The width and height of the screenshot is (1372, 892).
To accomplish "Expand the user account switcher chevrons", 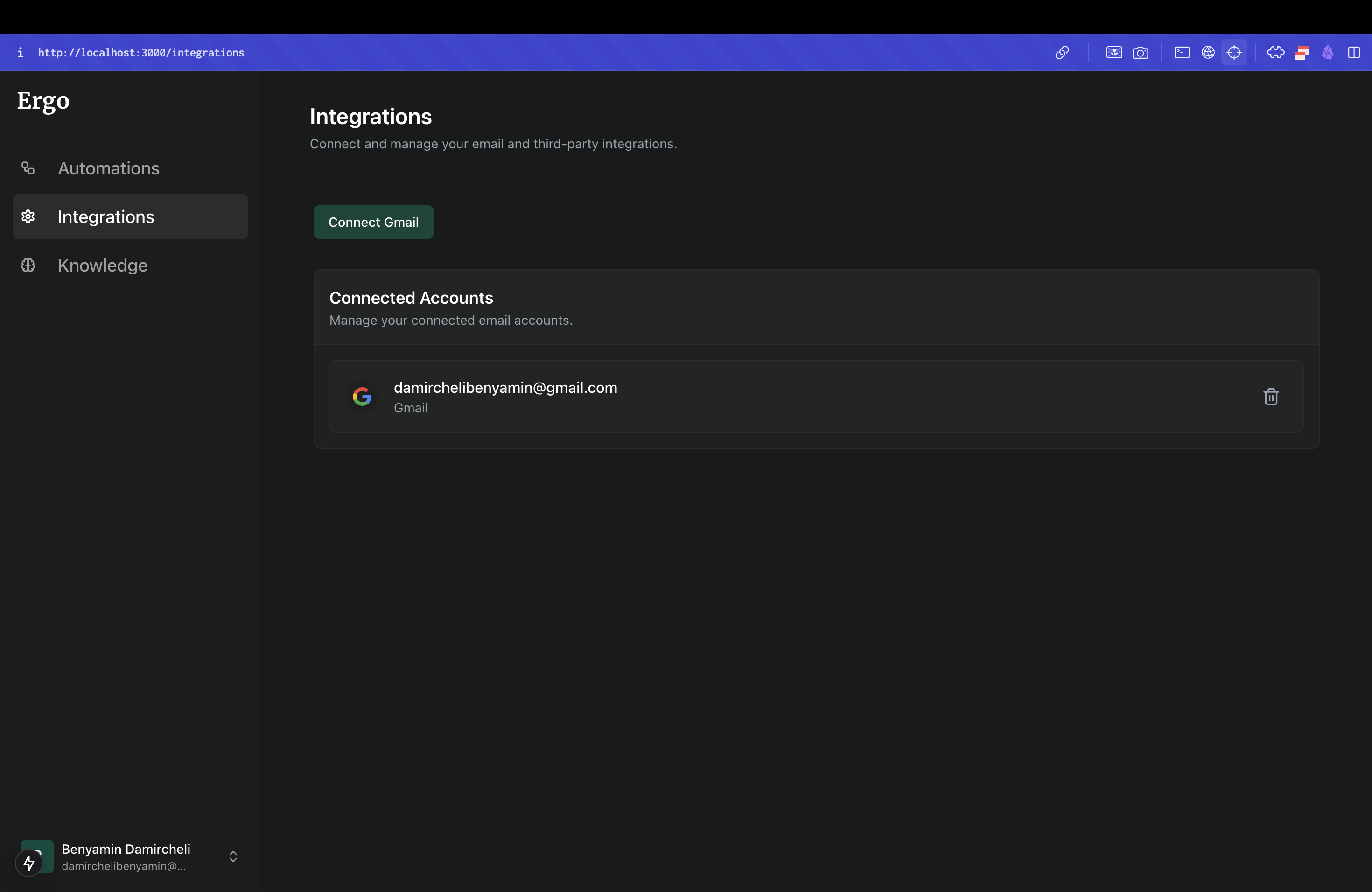I will click(x=233, y=856).
